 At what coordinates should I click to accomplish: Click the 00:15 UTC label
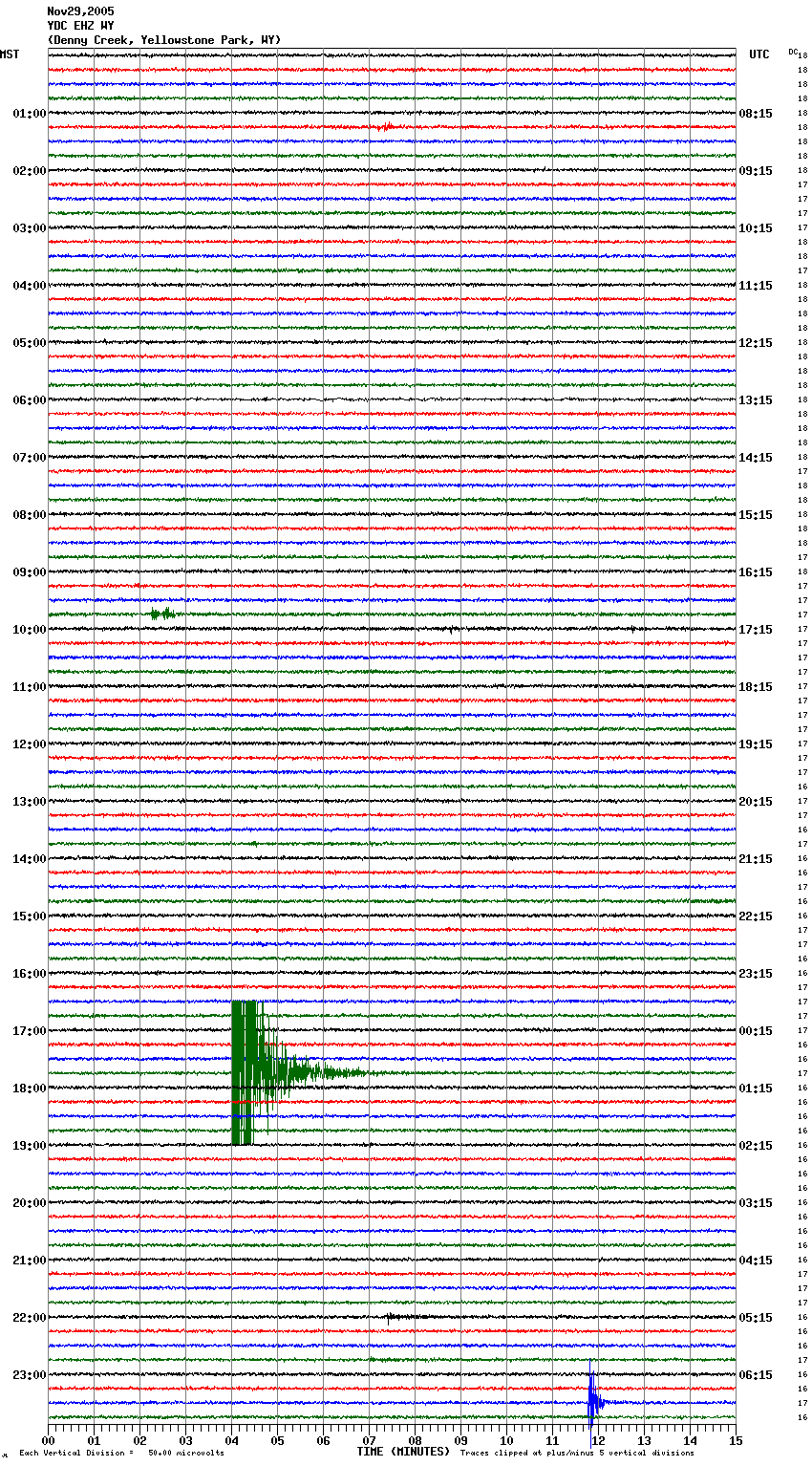(756, 1031)
